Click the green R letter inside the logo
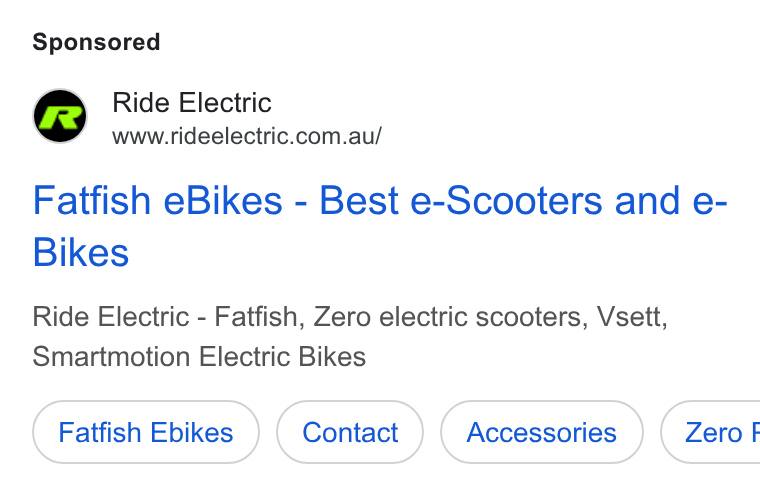This screenshot has width=760, height=496. coord(60,116)
